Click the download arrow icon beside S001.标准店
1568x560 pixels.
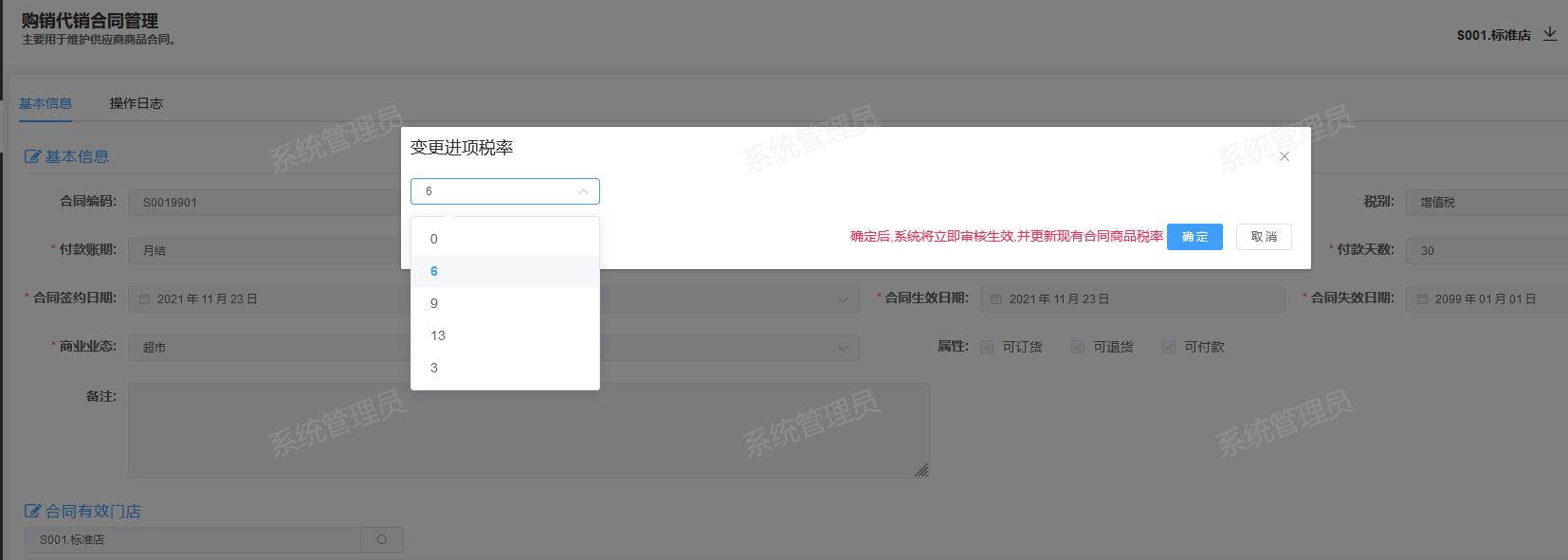1550,34
